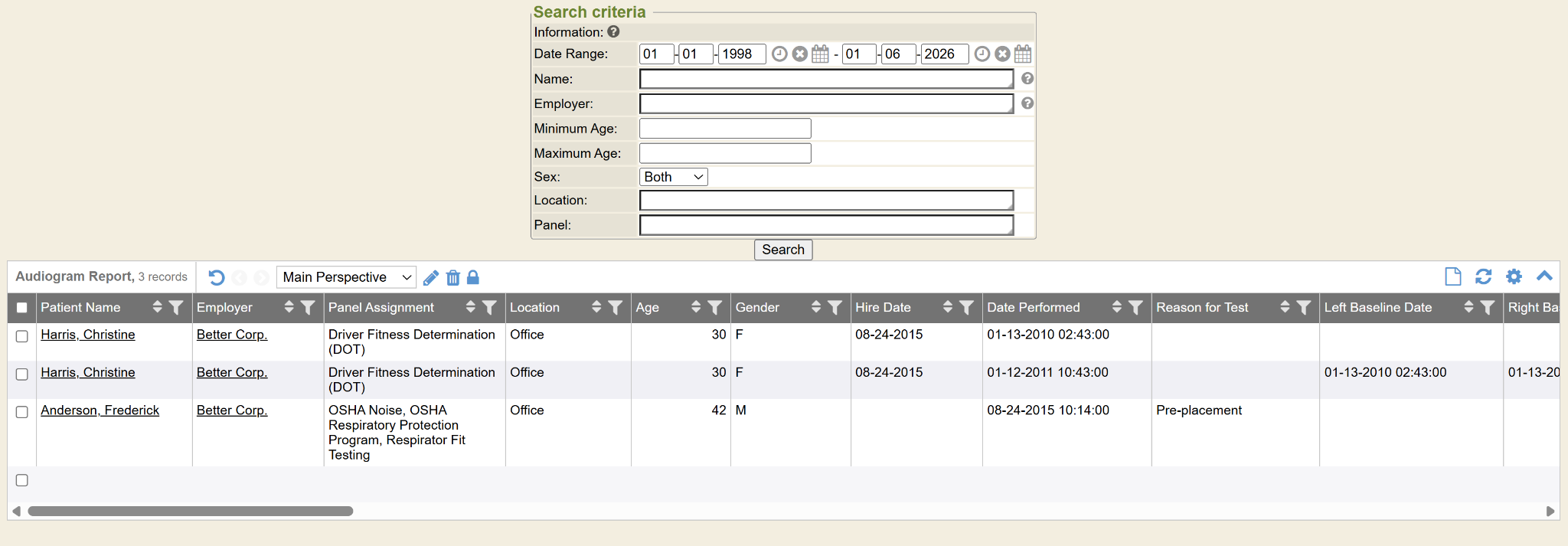Sort by the Age column
1568x546 pixels.
click(x=695, y=308)
